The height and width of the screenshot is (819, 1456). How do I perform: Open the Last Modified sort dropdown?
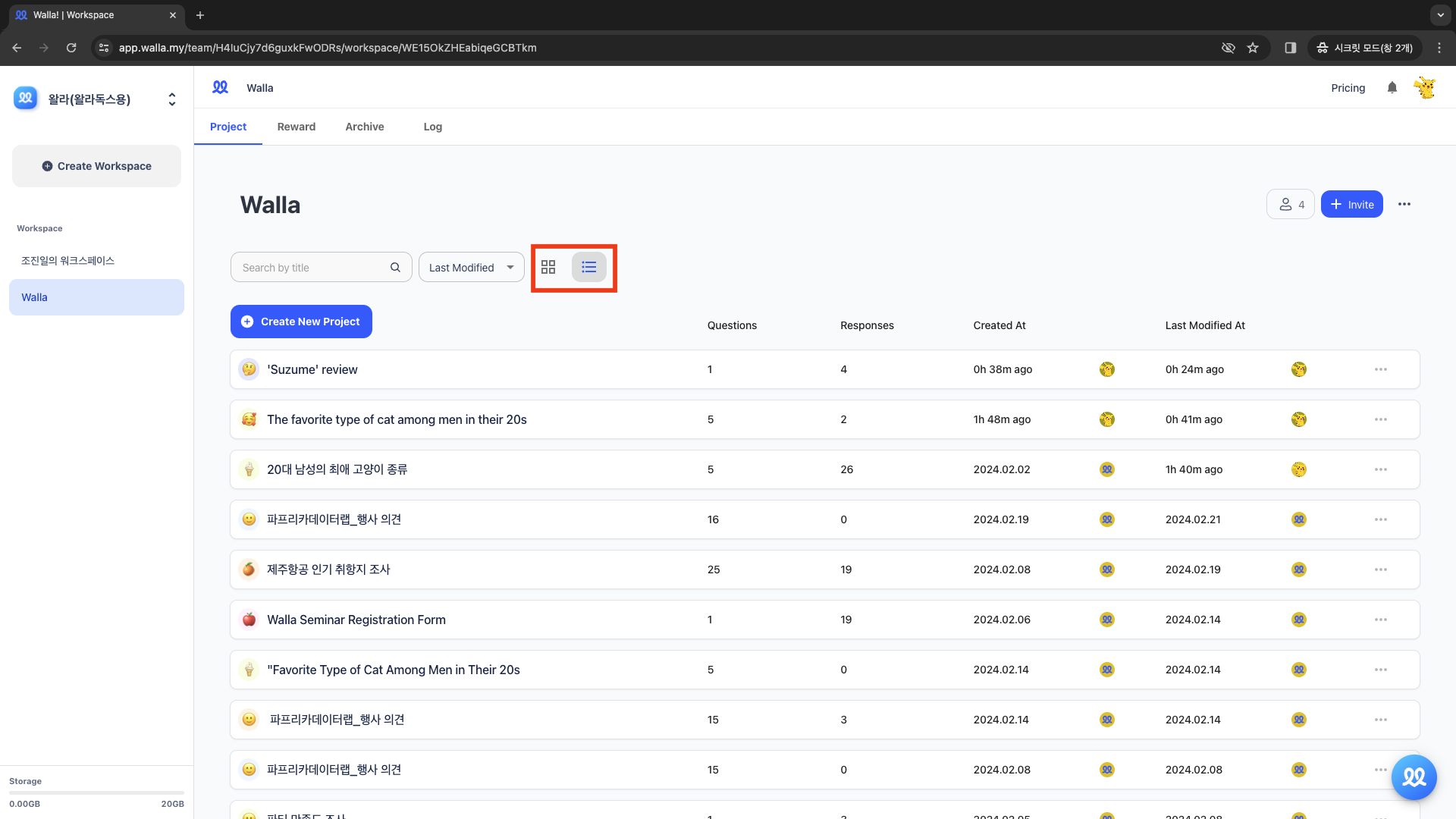pyautogui.click(x=471, y=267)
